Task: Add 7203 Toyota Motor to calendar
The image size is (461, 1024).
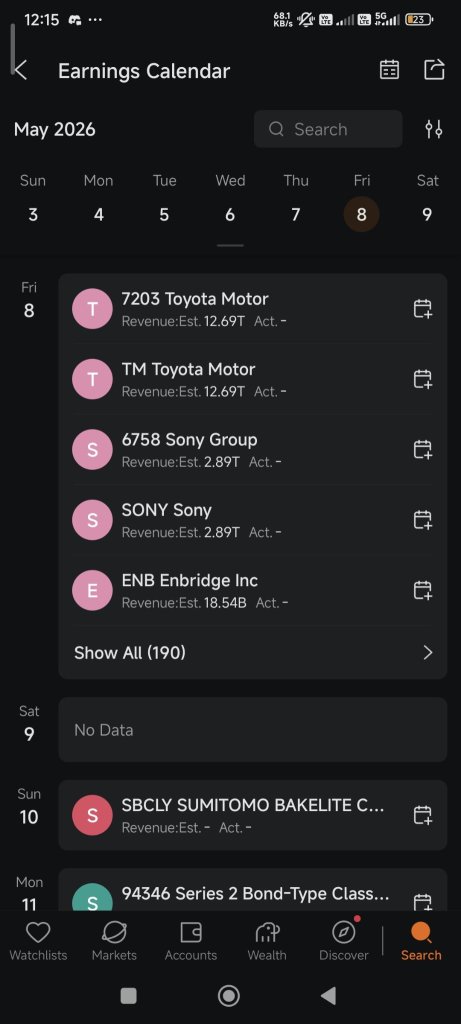Action: [422, 308]
